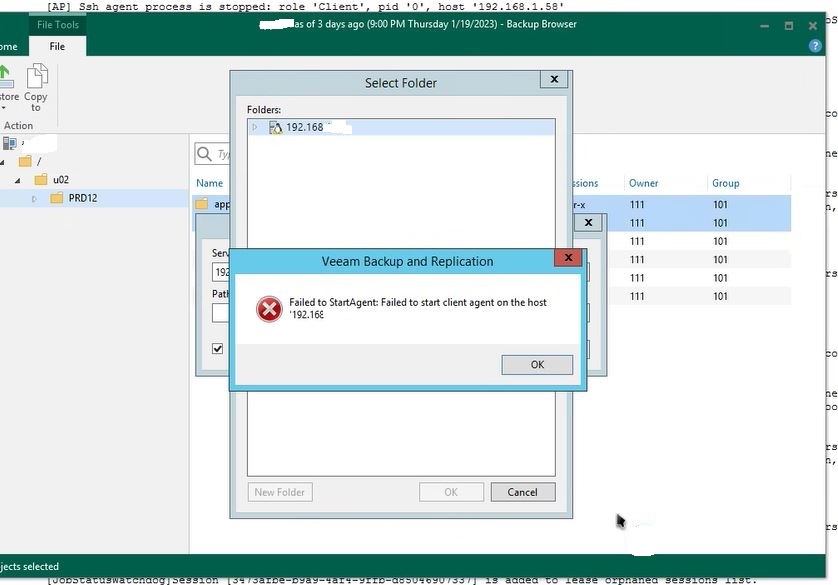Click the Linux host icon in Folders
The height and width of the screenshot is (585, 838).
(x=275, y=128)
